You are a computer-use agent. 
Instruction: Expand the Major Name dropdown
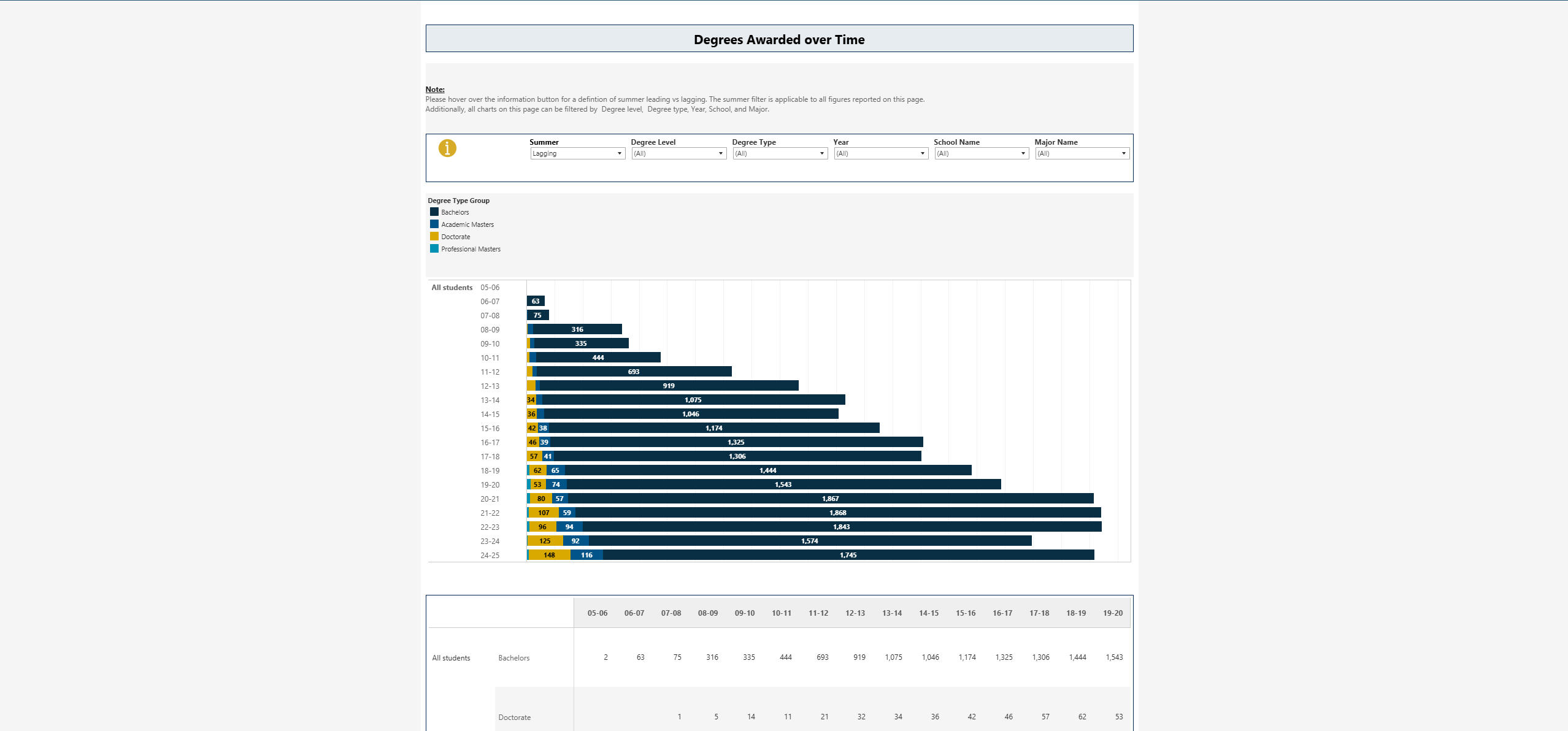click(1082, 153)
